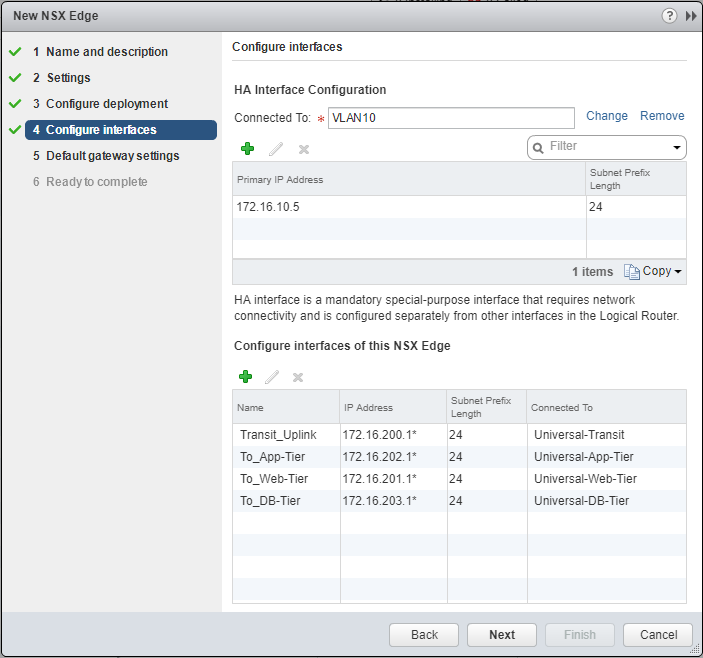Click the help question mark icon
This screenshot has width=703, height=658.
[x=669, y=16]
